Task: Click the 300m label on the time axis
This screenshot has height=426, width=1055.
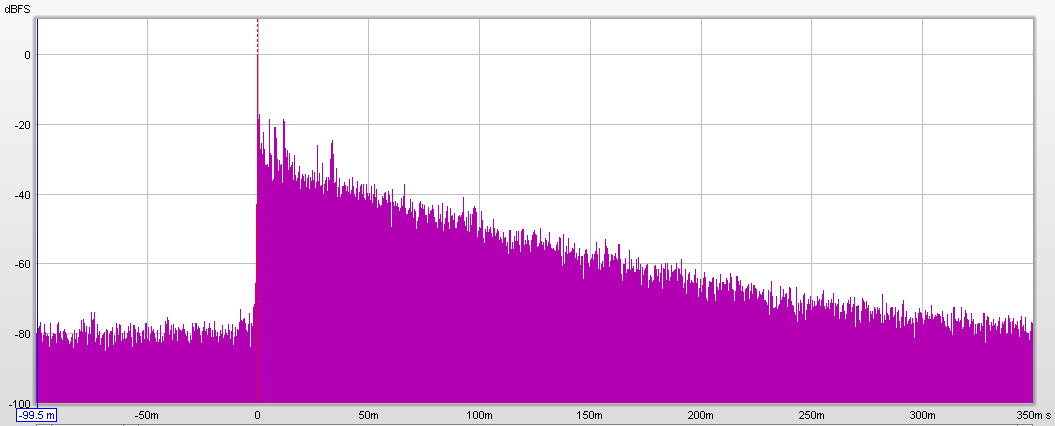Action: tap(922, 414)
